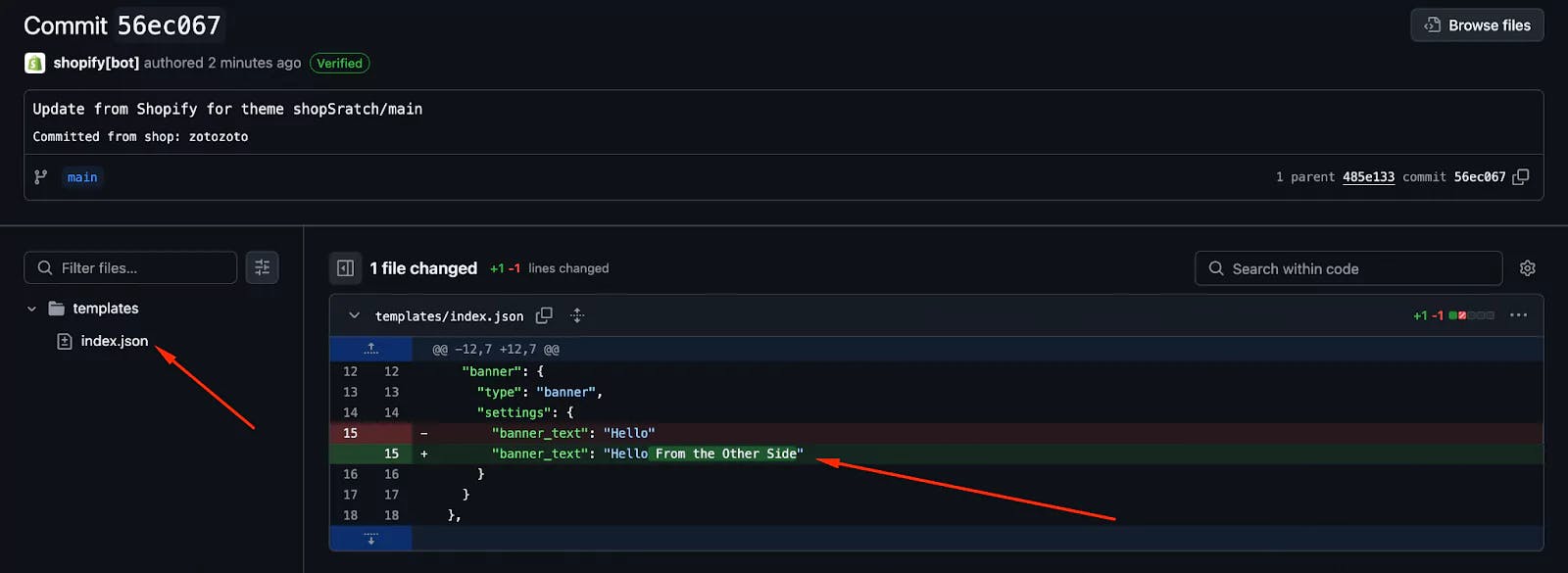Image resolution: width=1568 pixels, height=573 pixels.
Task: Click the commit title Update from Shopify
Action: click(227, 109)
